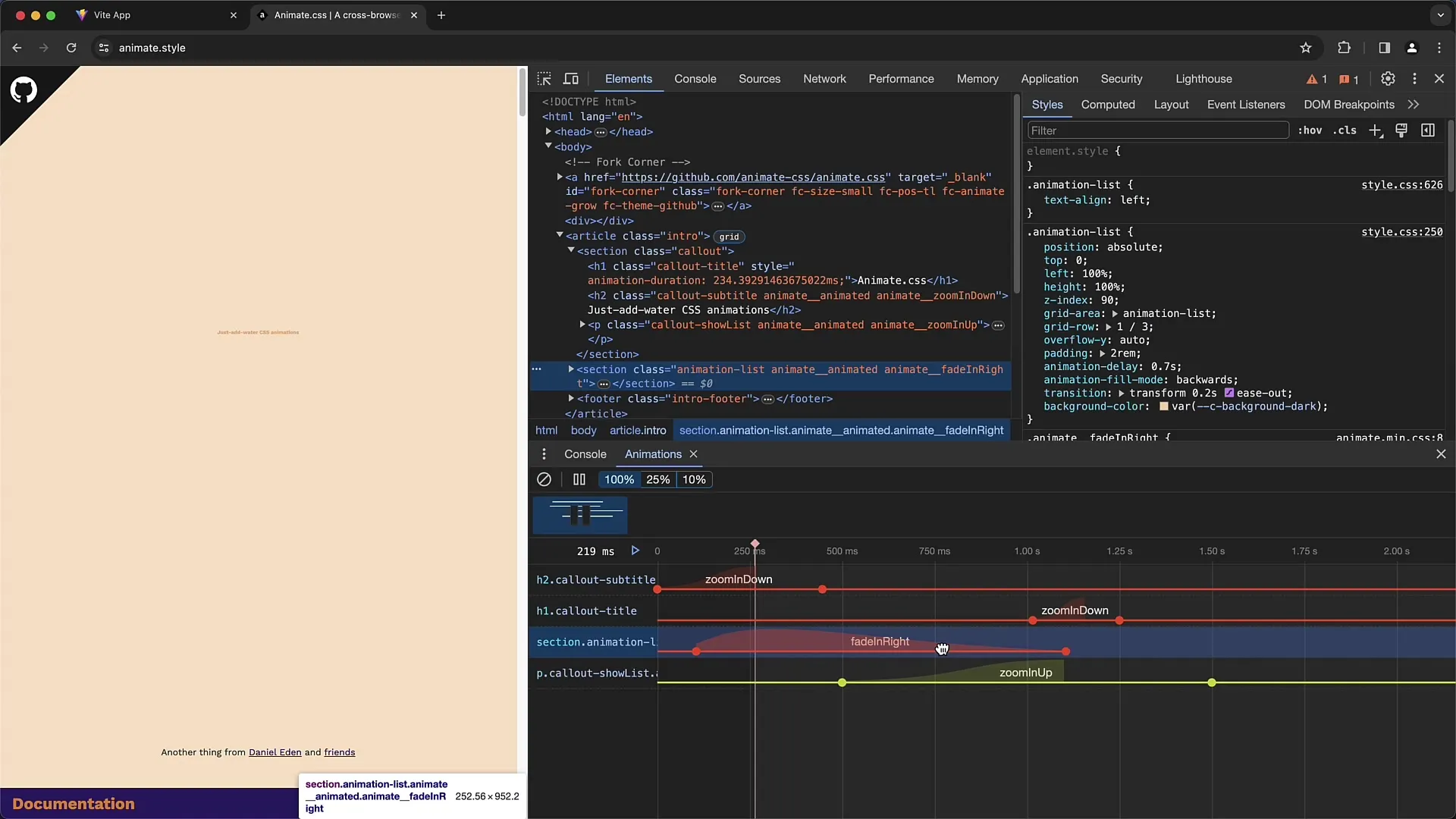Viewport: 1456px width, 819px height.
Task: Toggle the grid badge on article.intro
Action: coord(729,237)
